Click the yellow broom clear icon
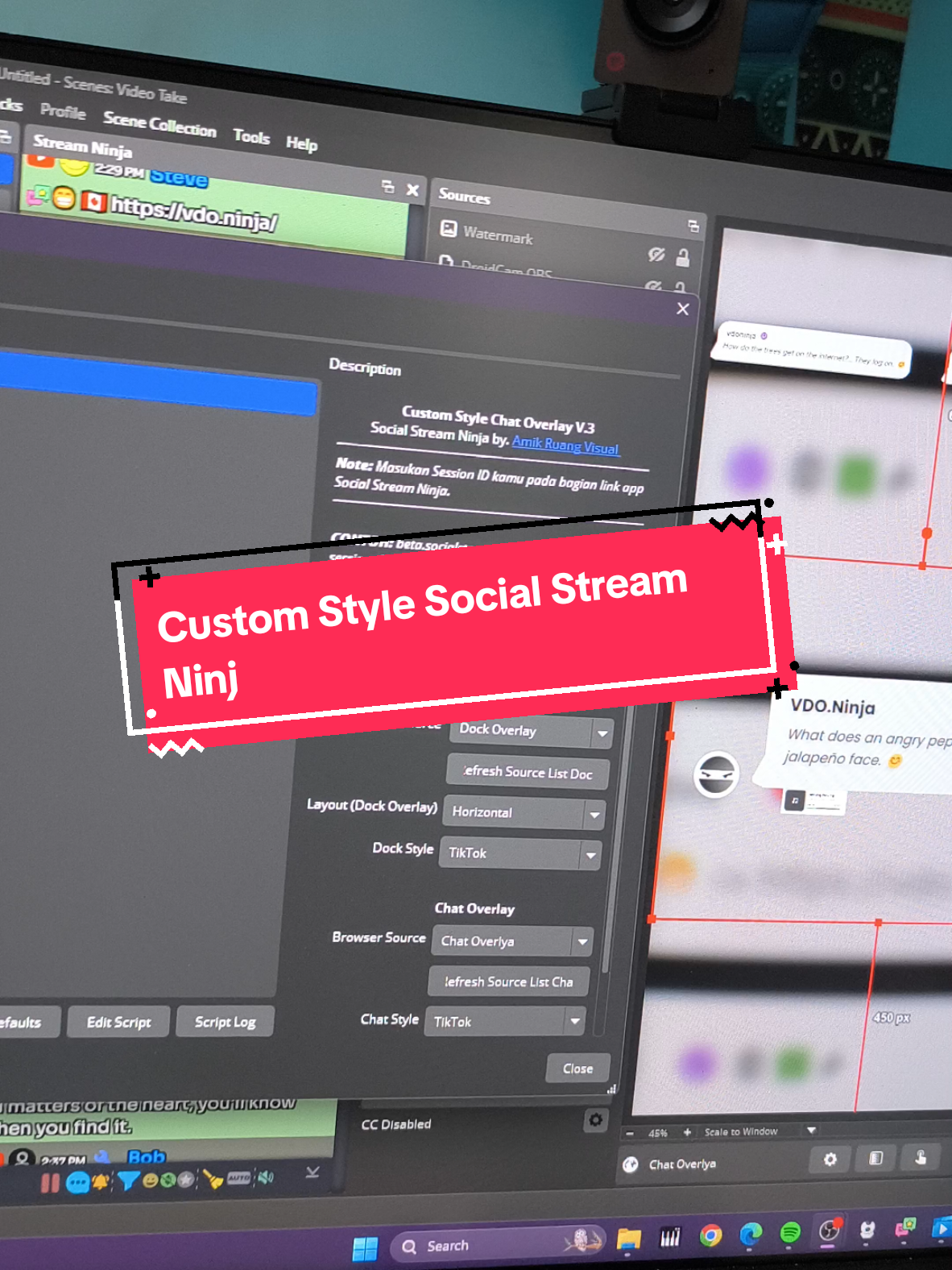Viewport: 952px width, 1270px height. [x=213, y=1179]
